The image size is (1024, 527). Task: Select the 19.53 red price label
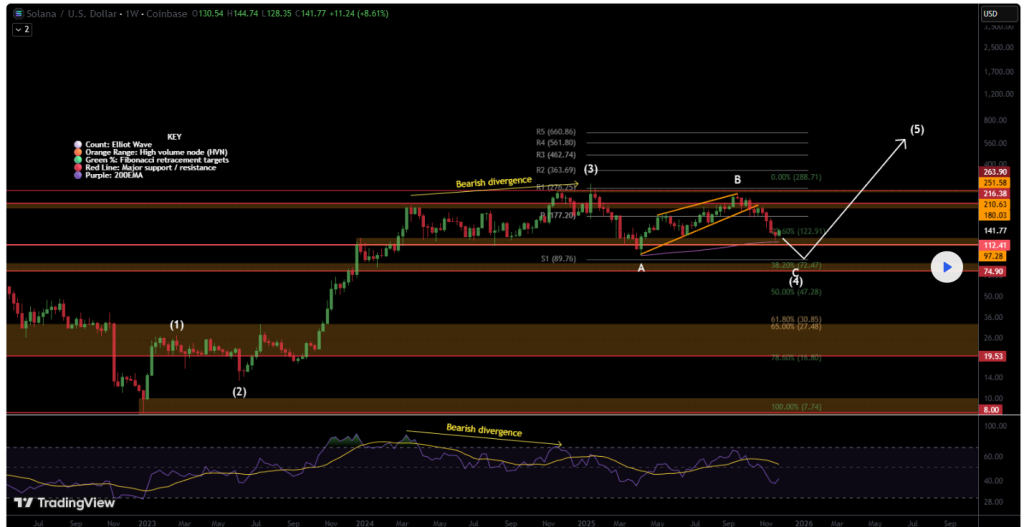click(992, 355)
